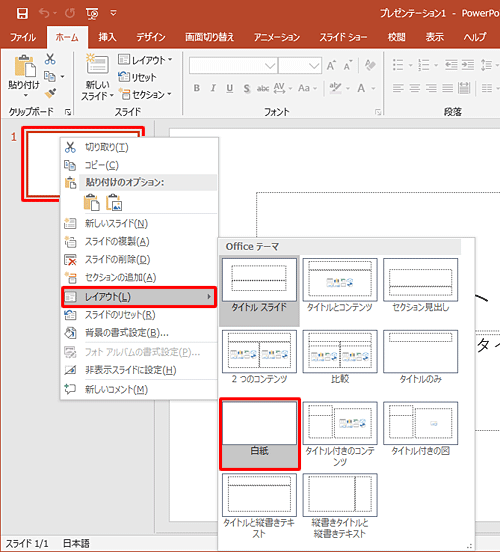Image resolution: width=500 pixels, height=552 pixels.
Task: Open the ribbon セクション dropdown
Action: point(145,94)
